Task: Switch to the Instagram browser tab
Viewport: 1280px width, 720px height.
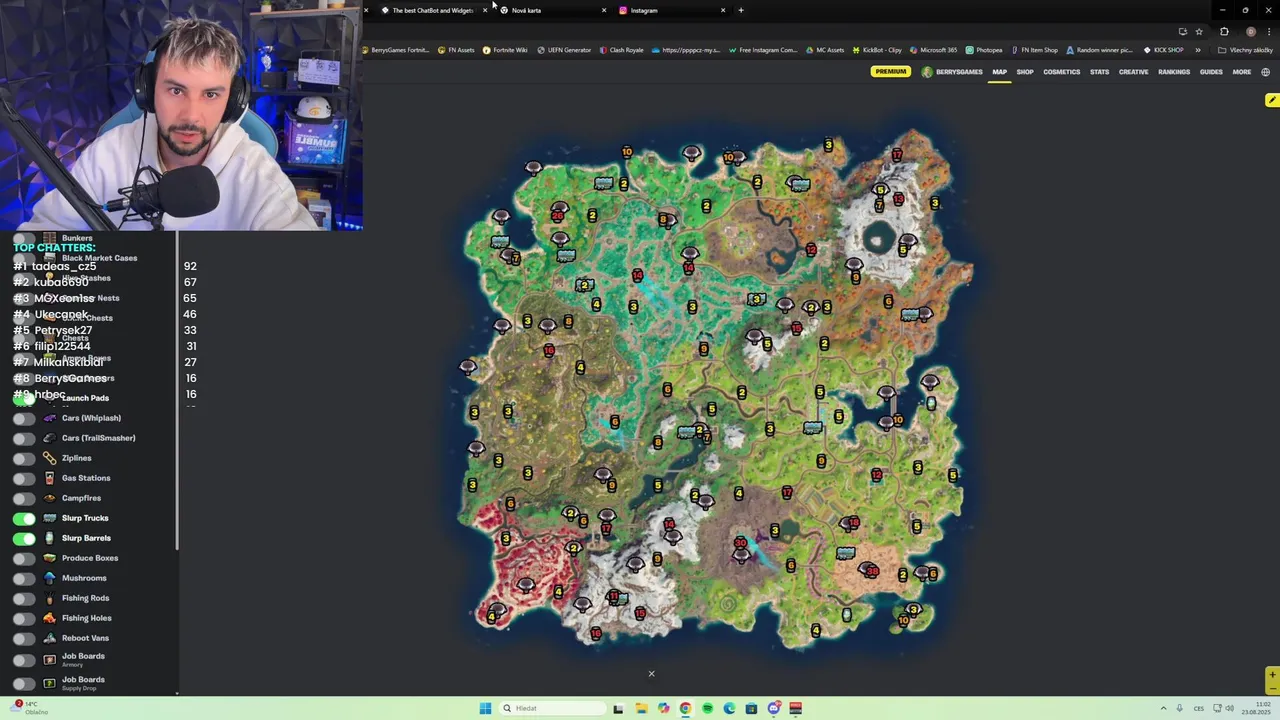Action: coord(670,10)
